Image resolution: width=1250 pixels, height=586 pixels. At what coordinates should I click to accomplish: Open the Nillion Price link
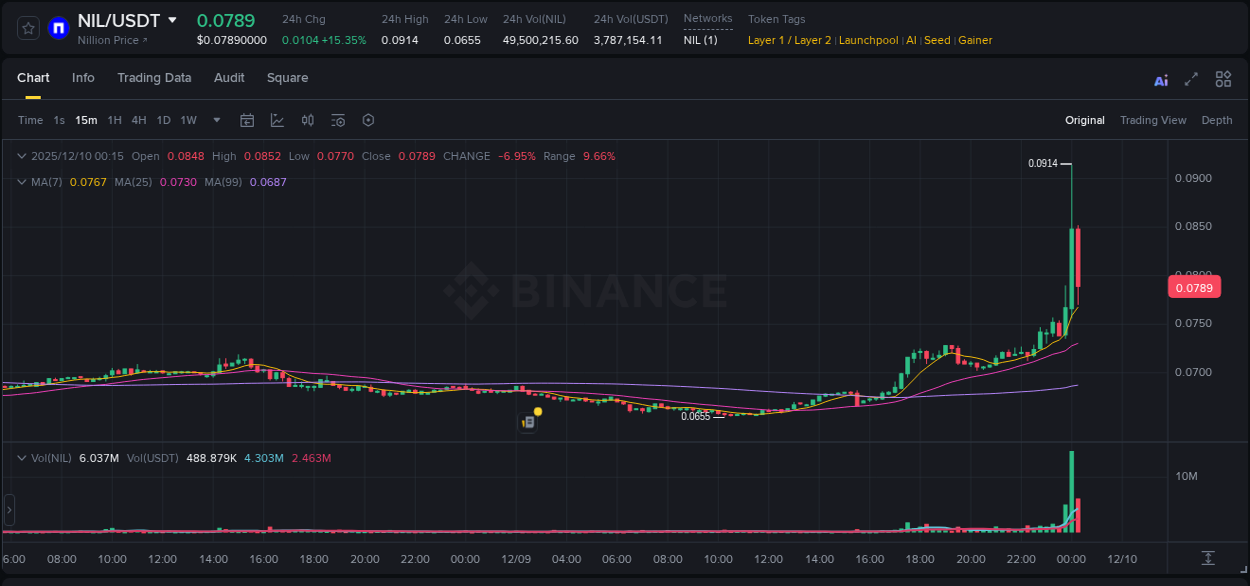(x=110, y=41)
